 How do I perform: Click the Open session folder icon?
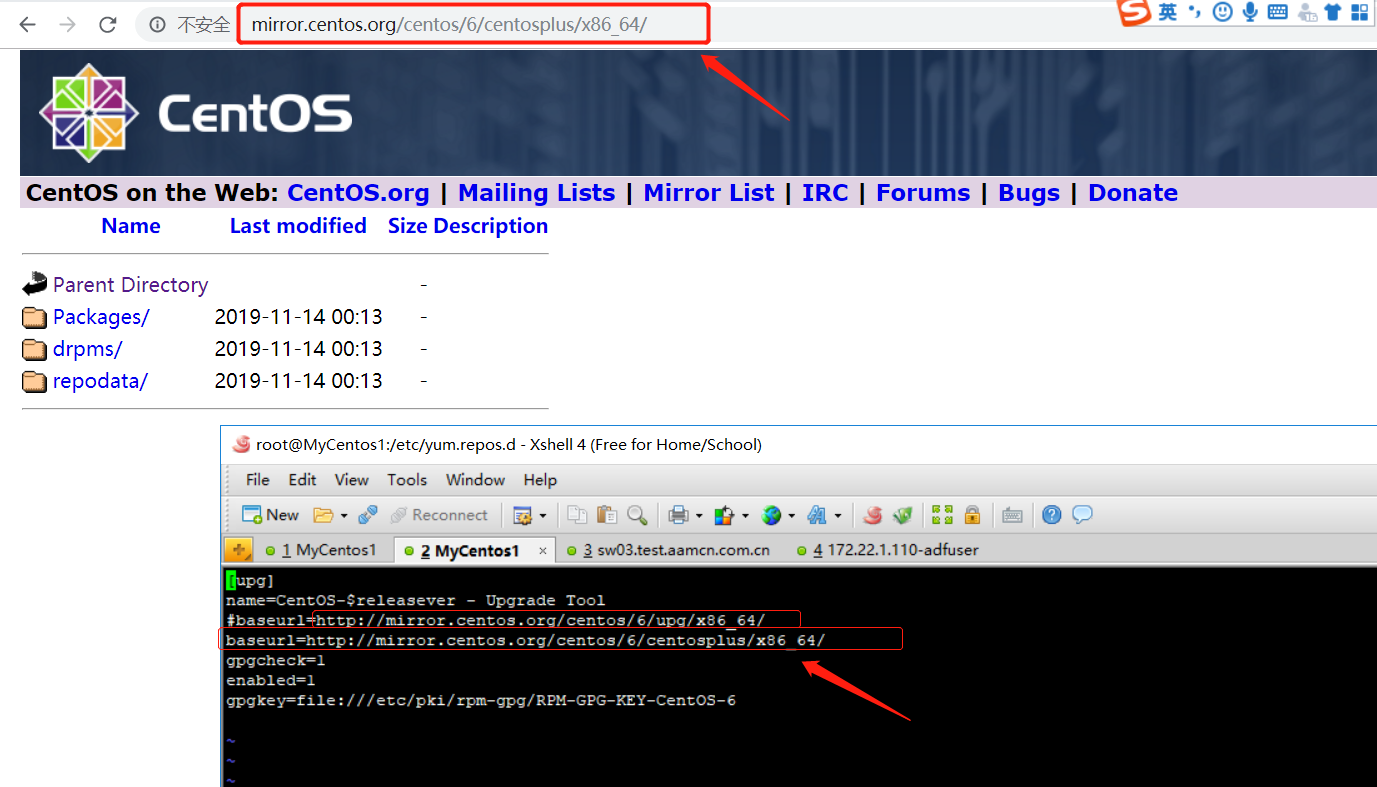[x=323, y=515]
